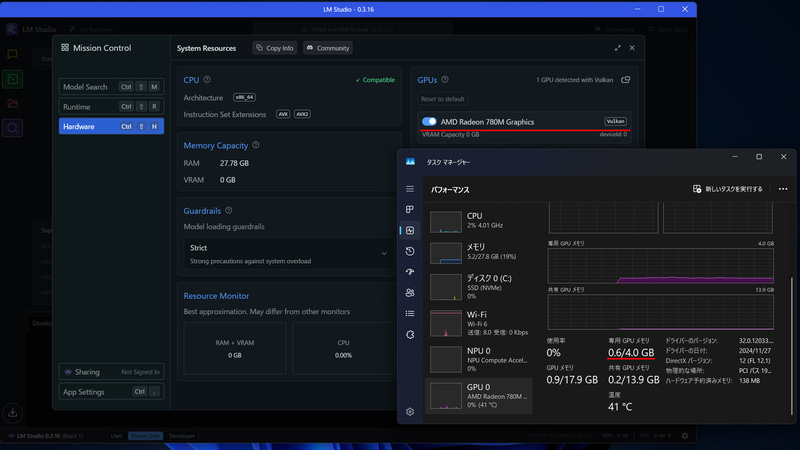
Task: Click the x86_64 architecture badge
Action: click(x=244, y=97)
